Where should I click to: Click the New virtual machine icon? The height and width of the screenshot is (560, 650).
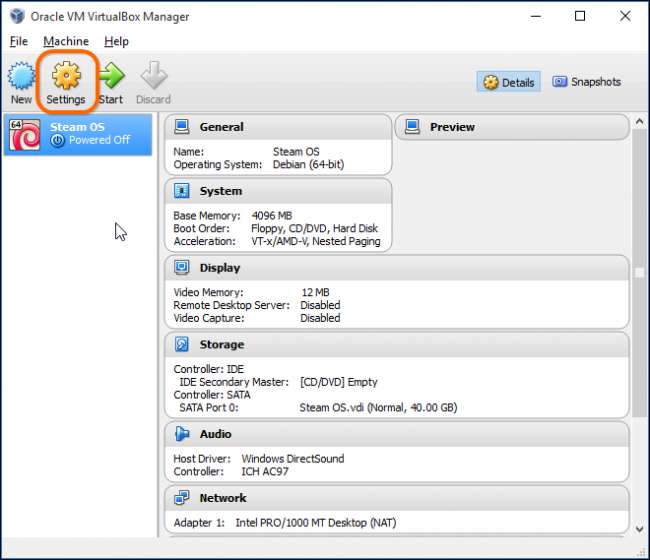tap(21, 76)
